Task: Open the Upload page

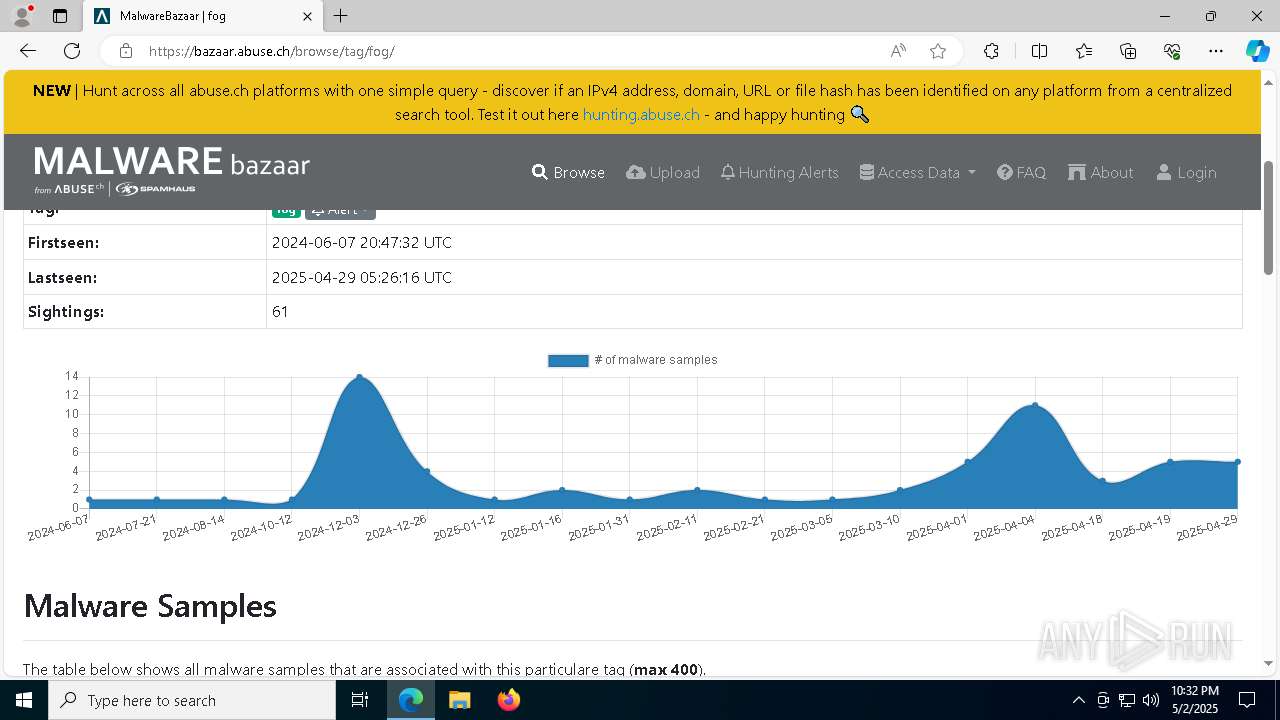Action: point(663,172)
